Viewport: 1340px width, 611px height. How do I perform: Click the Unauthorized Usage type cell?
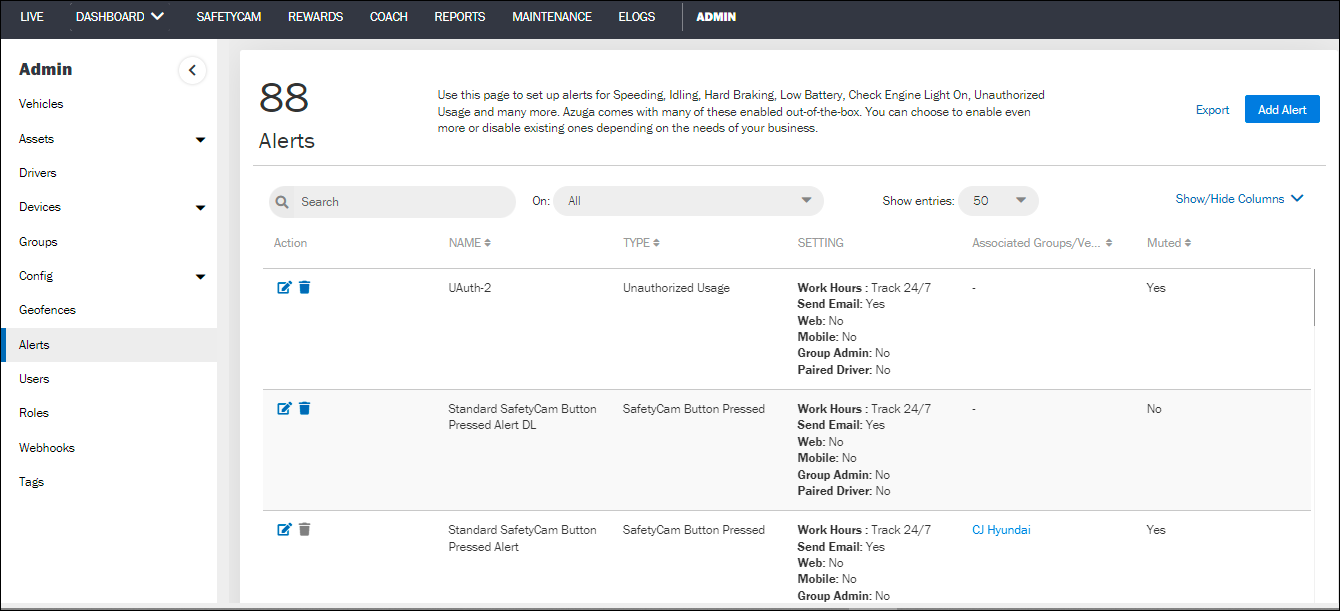(676, 288)
